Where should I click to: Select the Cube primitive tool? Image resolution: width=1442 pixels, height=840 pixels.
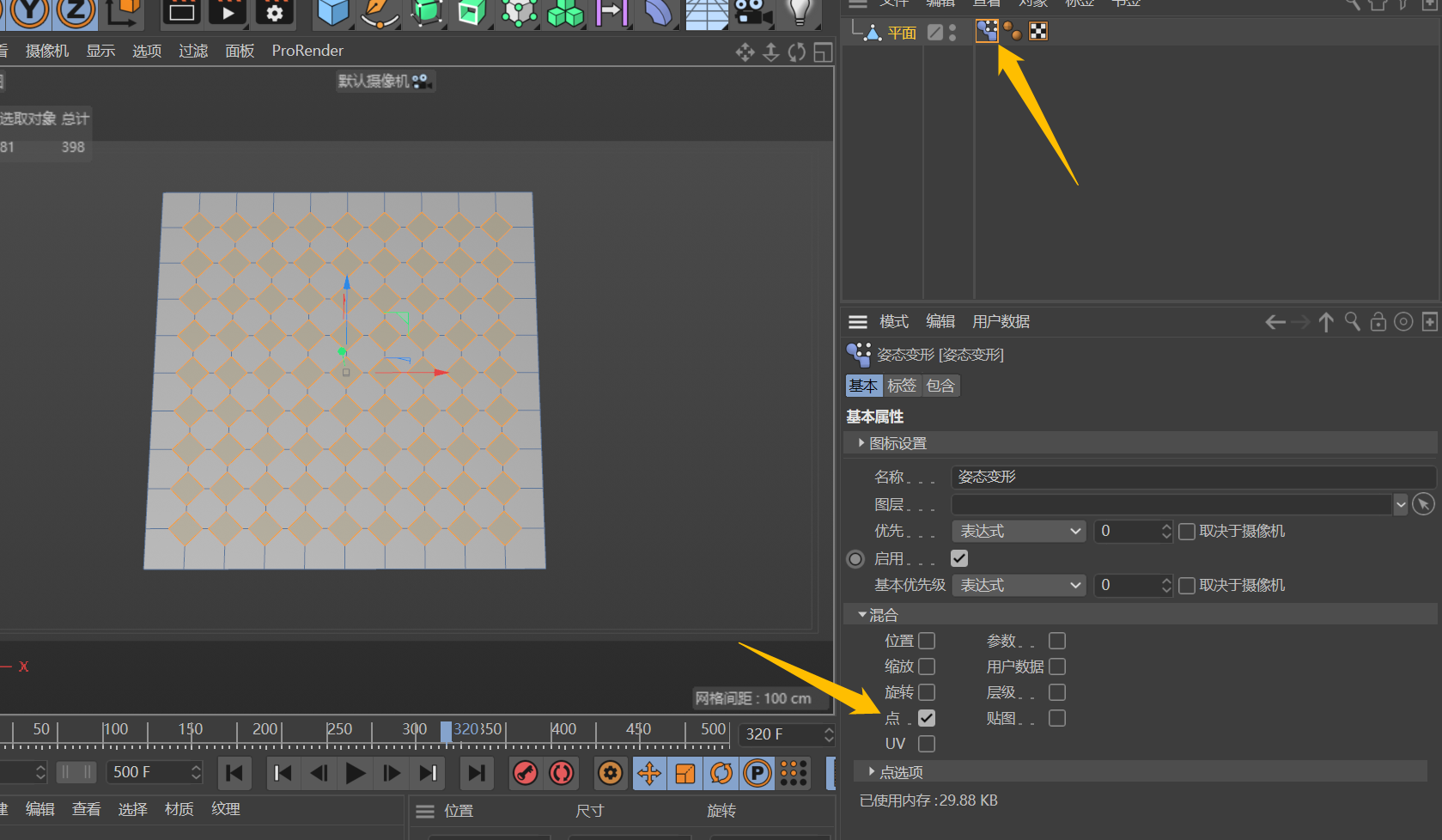coord(333,12)
